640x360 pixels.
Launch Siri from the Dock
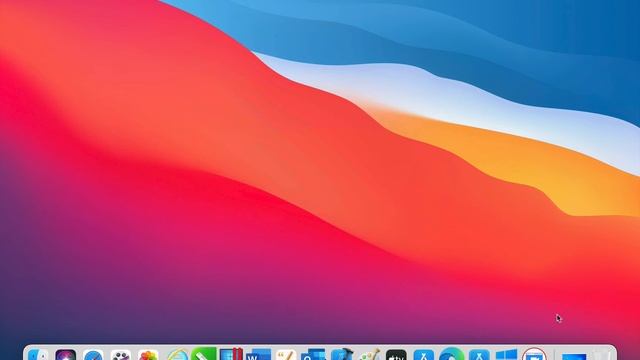(x=66, y=354)
